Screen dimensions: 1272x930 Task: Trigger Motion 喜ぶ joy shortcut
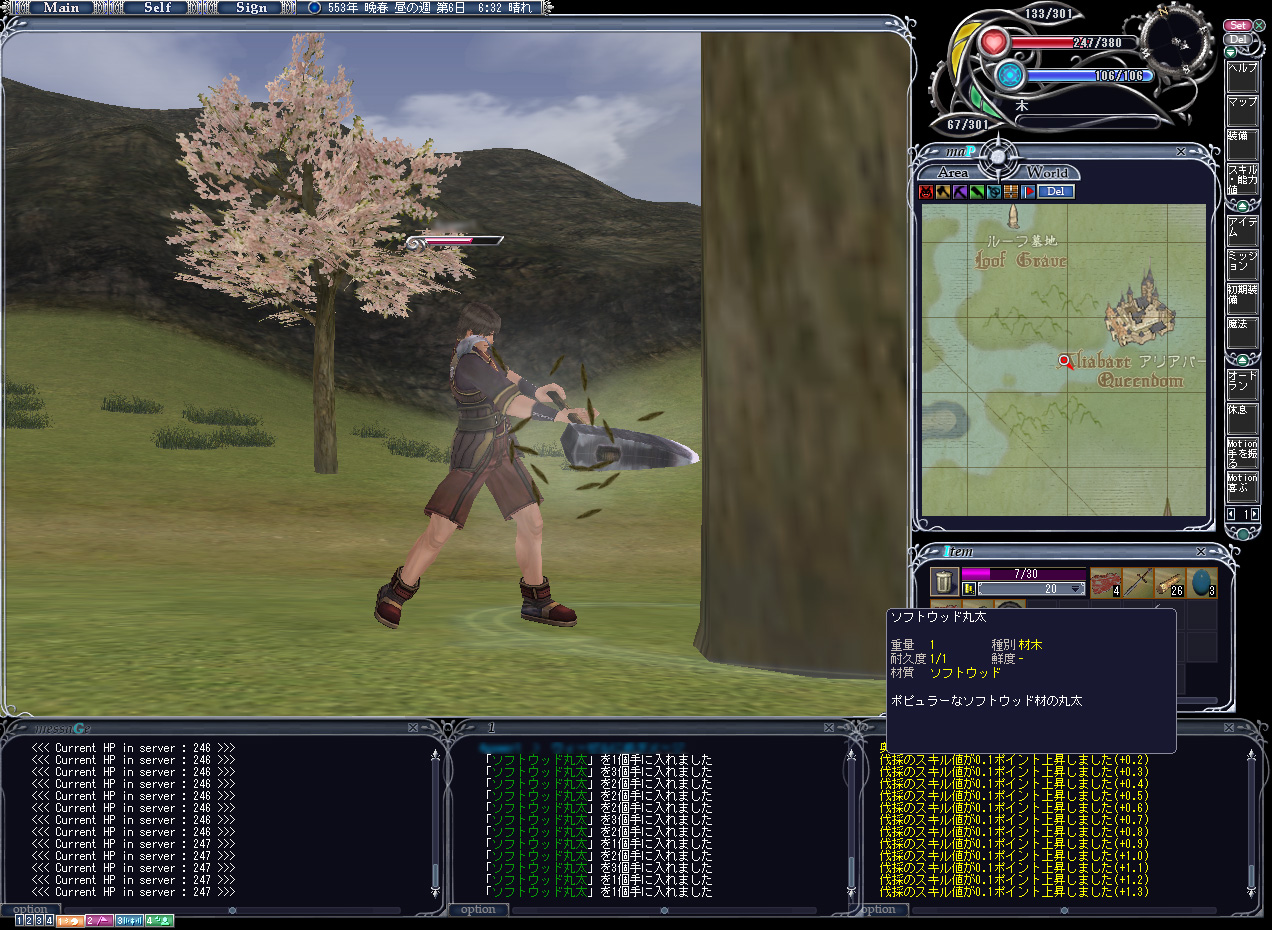(x=1243, y=488)
